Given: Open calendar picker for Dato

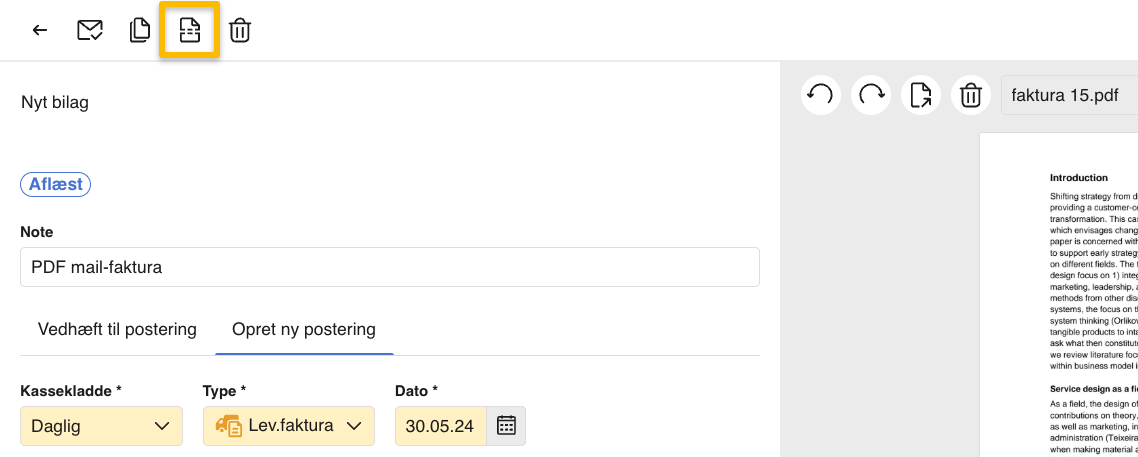Looking at the screenshot, I should coord(506,426).
